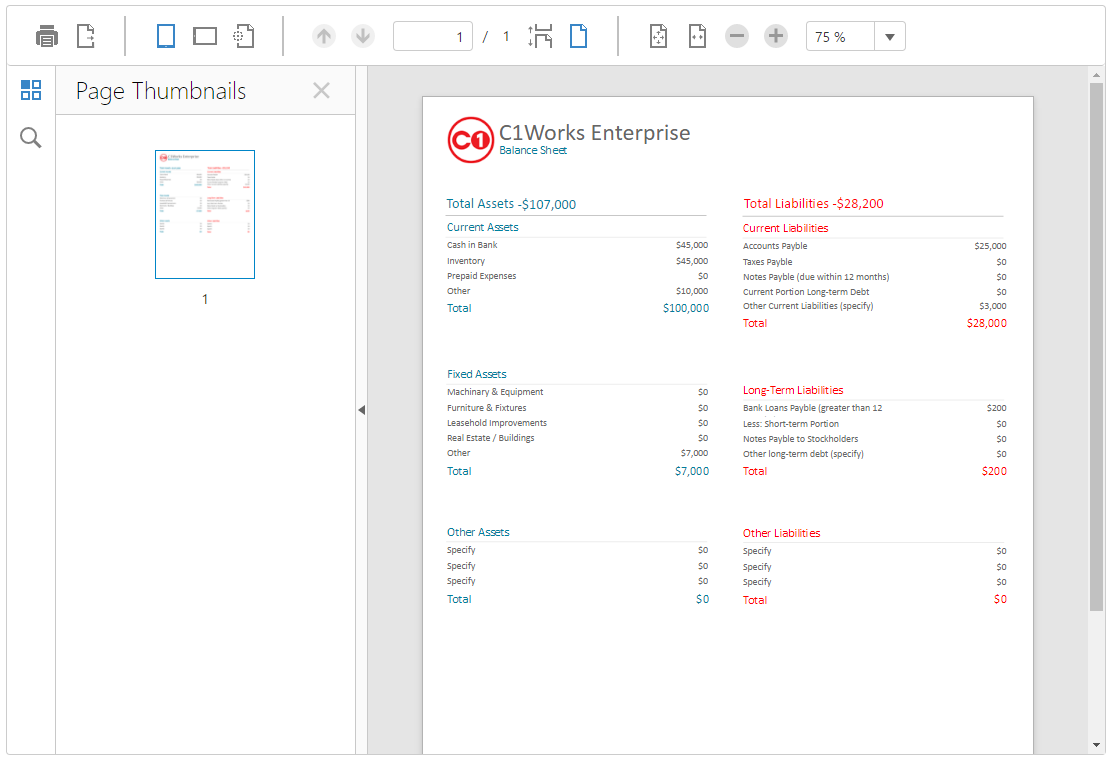Switch to the Page Thumbnails tab icon
Screen dimensions: 1112x761
31,90
